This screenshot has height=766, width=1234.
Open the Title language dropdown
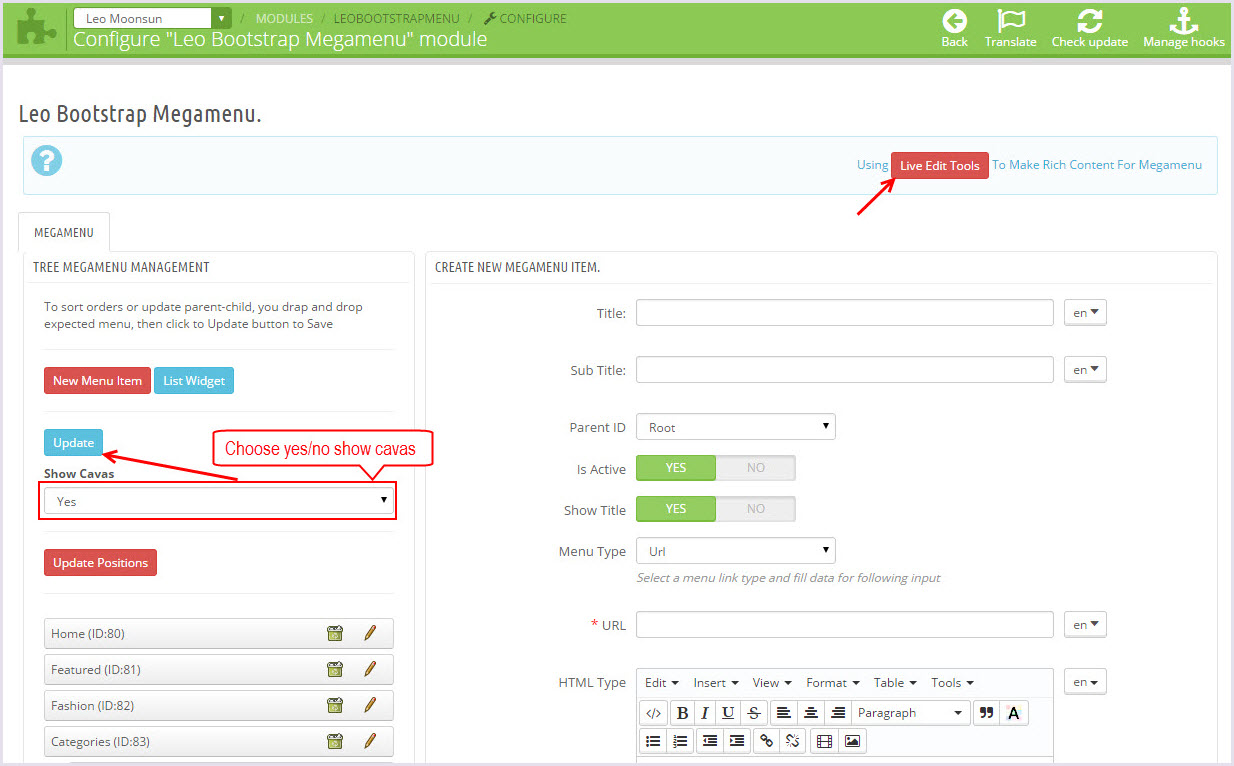coord(1085,313)
